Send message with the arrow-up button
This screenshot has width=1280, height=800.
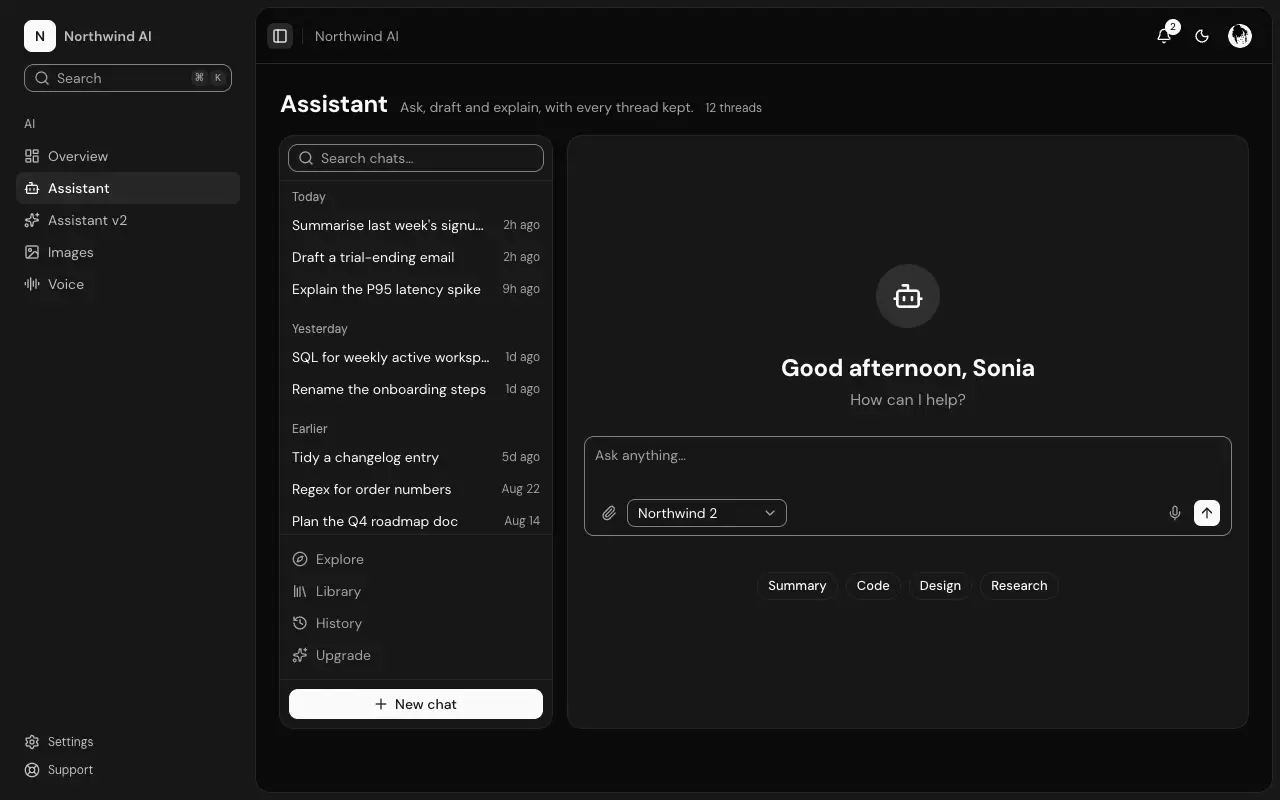tap(1207, 513)
